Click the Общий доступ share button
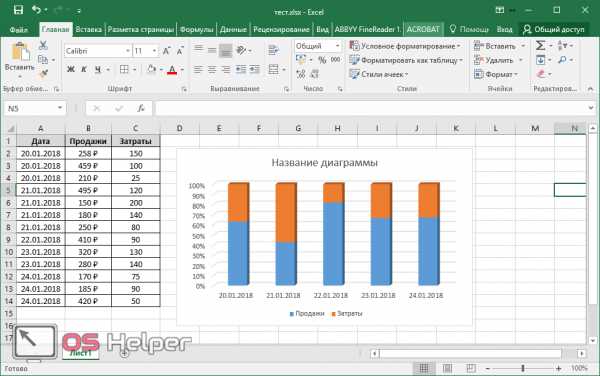The image size is (600, 376). click(x=554, y=29)
